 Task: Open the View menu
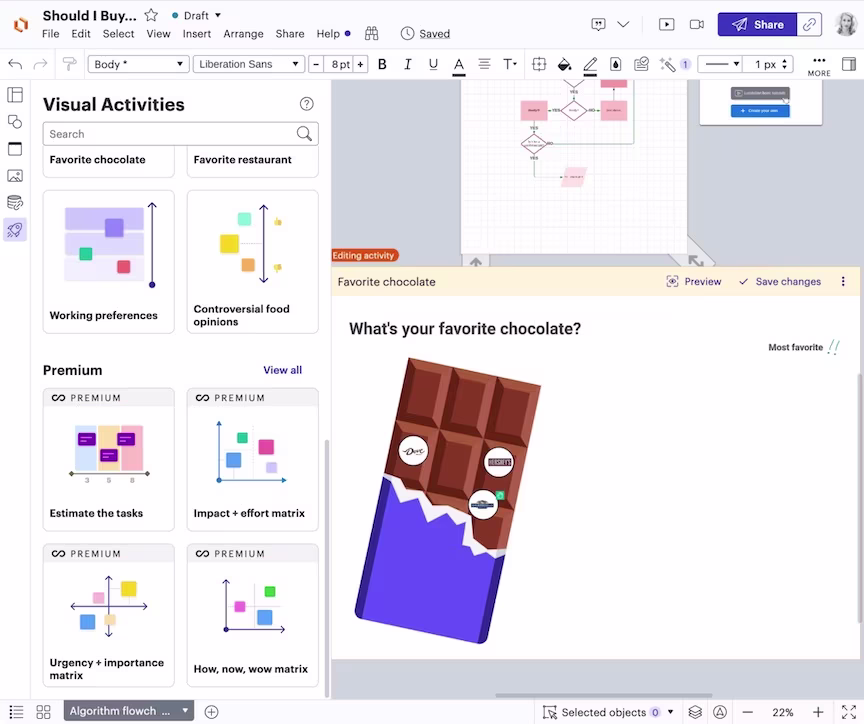tap(158, 34)
